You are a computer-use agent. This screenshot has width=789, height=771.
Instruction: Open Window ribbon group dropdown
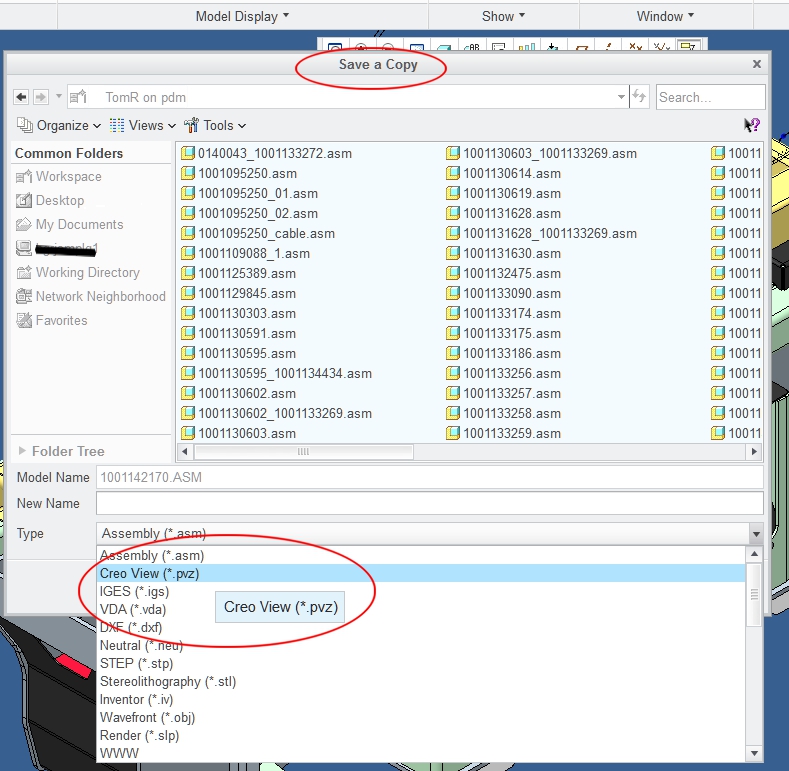(x=665, y=16)
